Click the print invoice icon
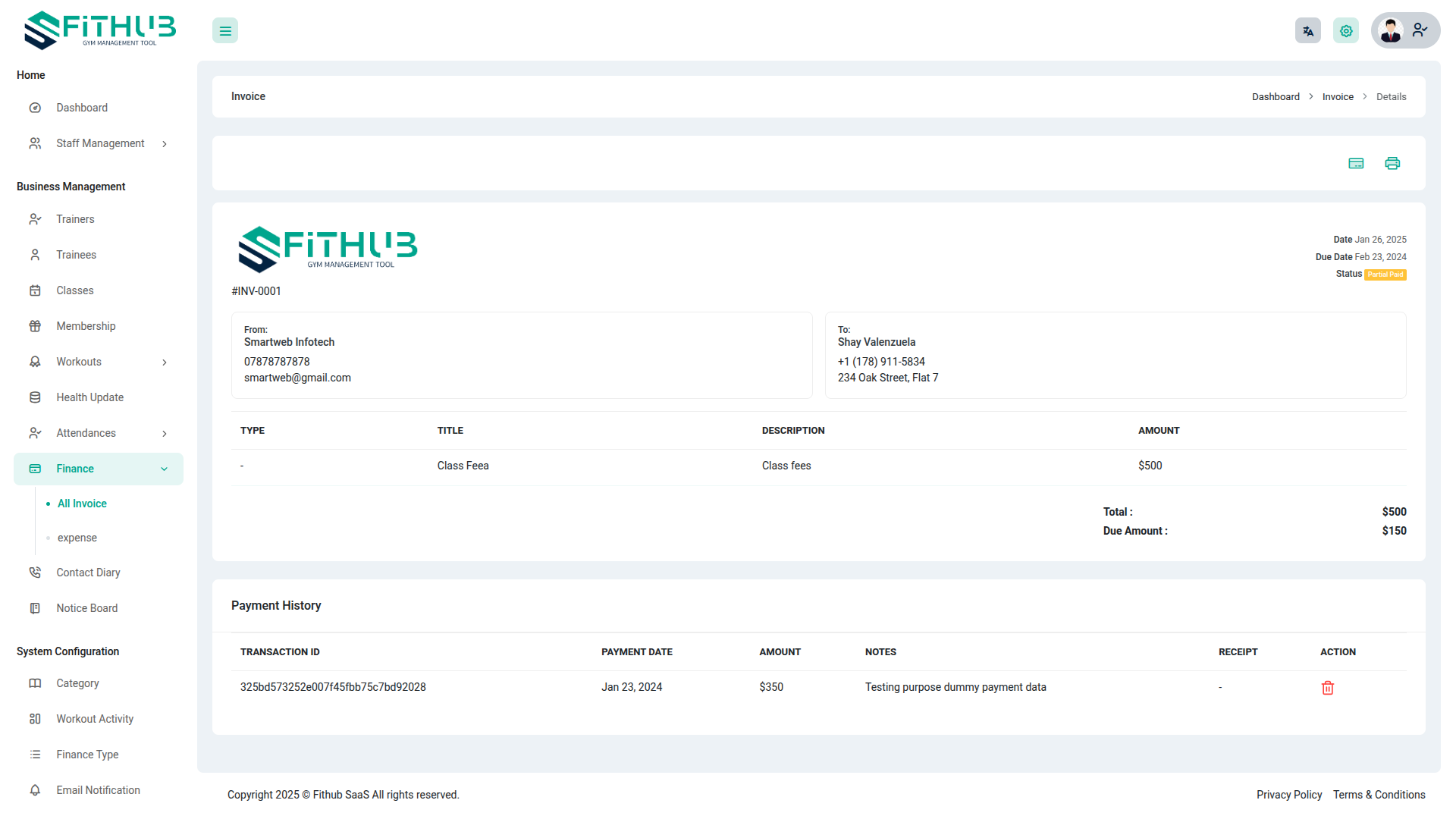Viewport: 1456px width, 819px height. pos(1392,163)
